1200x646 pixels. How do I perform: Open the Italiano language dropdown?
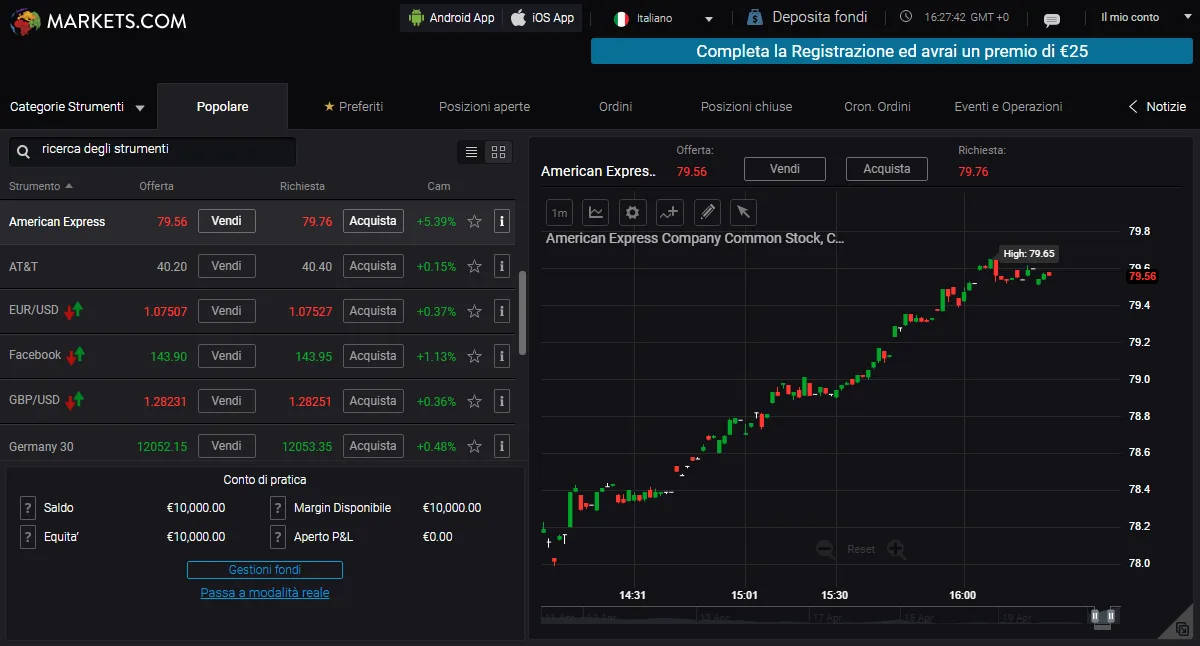click(x=663, y=19)
